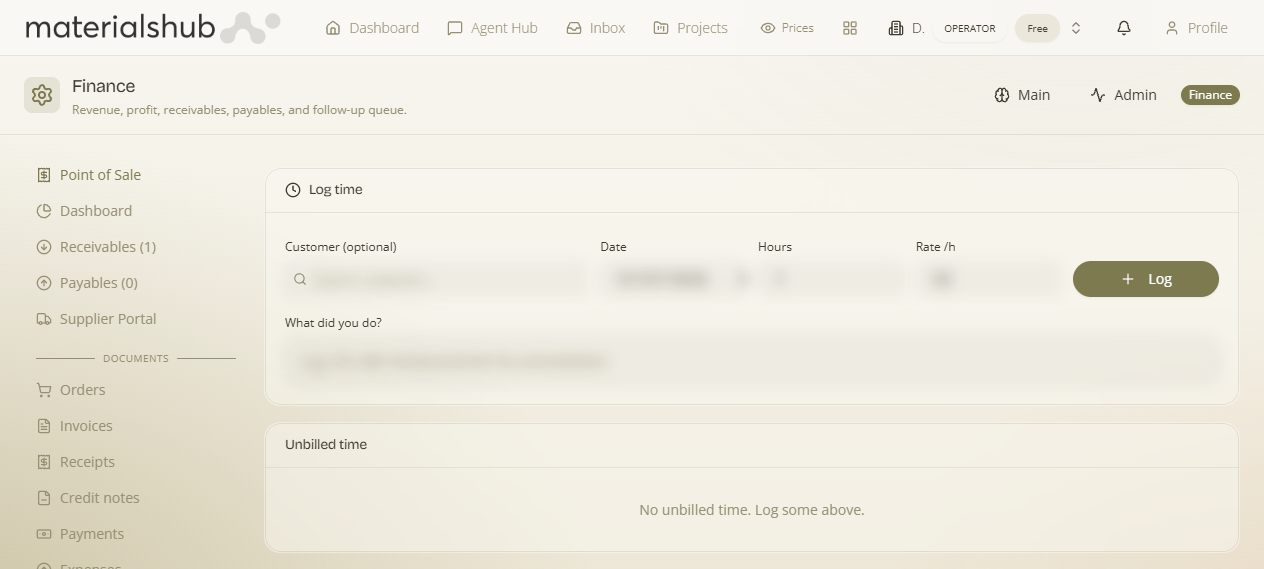Click the Payables up-arrow icon

pos(44,283)
